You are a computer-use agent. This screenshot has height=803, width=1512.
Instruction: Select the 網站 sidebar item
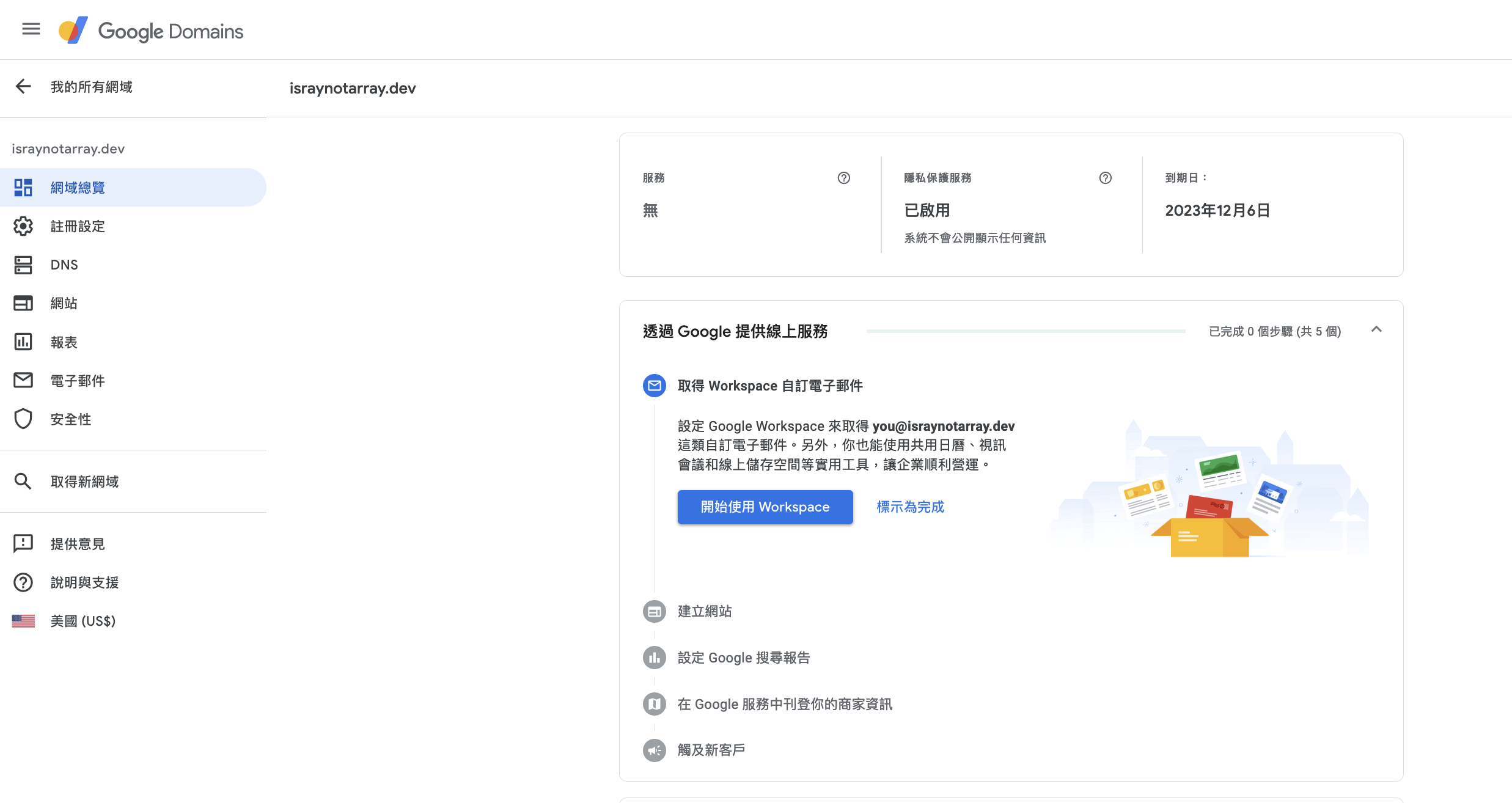pyautogui.click(x=64, y=303)
